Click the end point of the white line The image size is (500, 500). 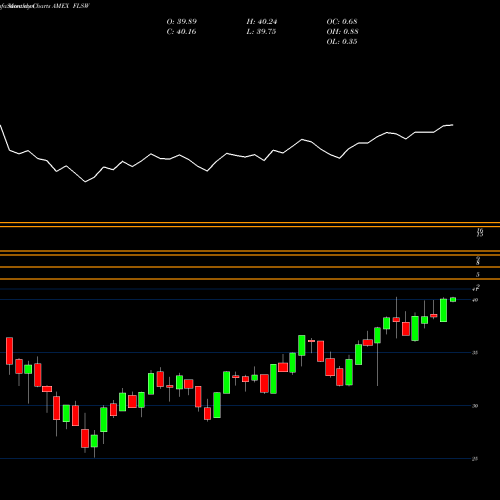coord(453,125)
